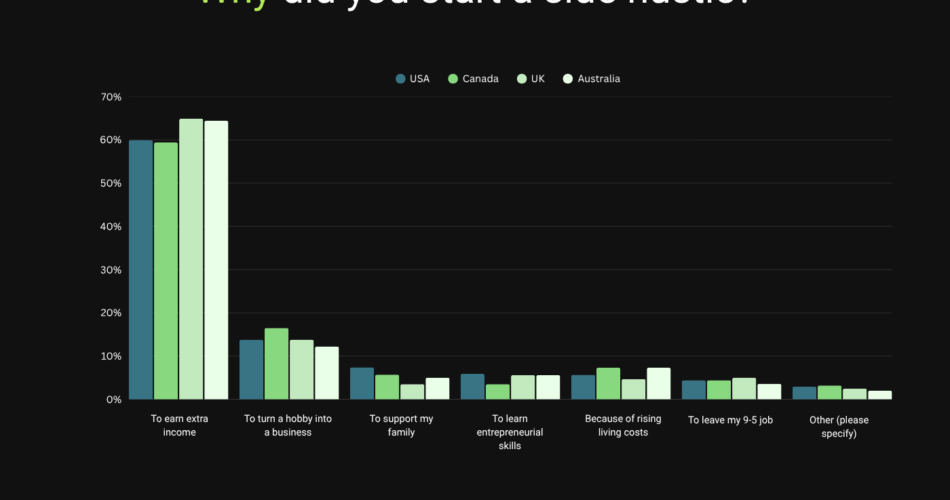Toggle the Canada series legend label

(x=480, y=79)
